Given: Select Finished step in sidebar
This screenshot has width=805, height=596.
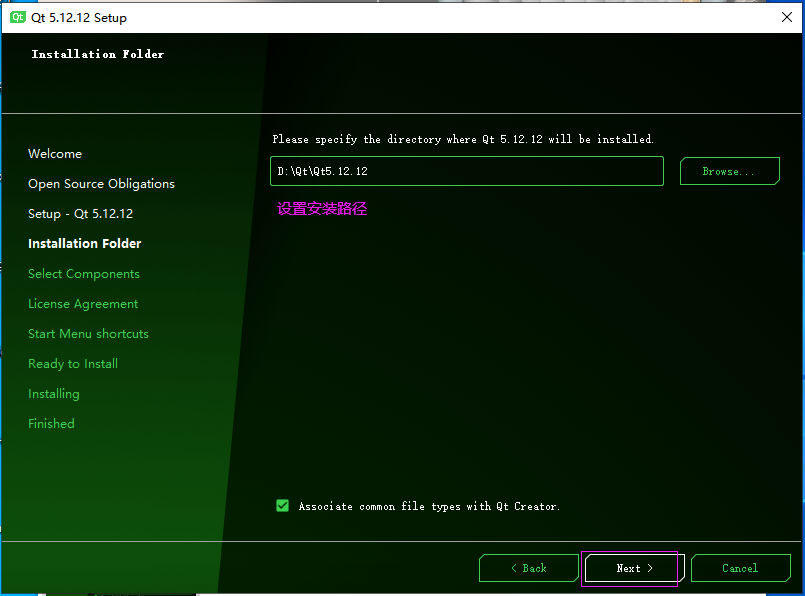Looking at the screenshot, I should point(51,424).
